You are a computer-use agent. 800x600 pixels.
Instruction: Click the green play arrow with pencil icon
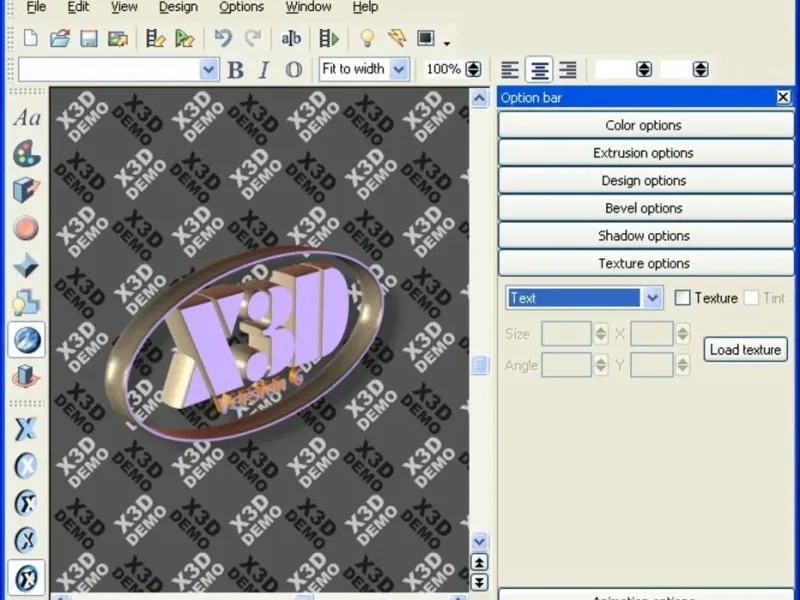(x=184, y=38)
